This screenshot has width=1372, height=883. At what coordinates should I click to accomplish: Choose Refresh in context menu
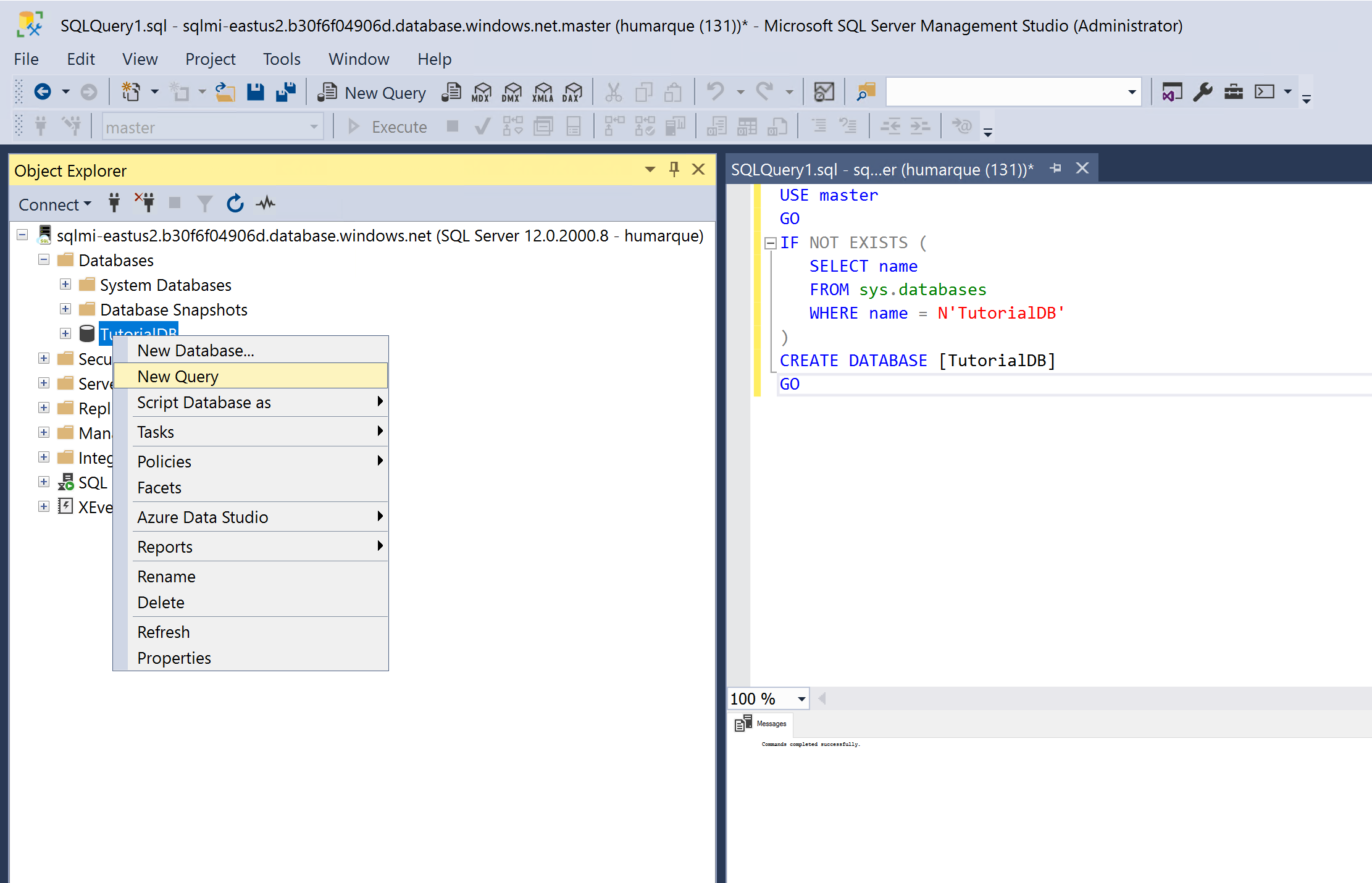(x=251, y=632)
